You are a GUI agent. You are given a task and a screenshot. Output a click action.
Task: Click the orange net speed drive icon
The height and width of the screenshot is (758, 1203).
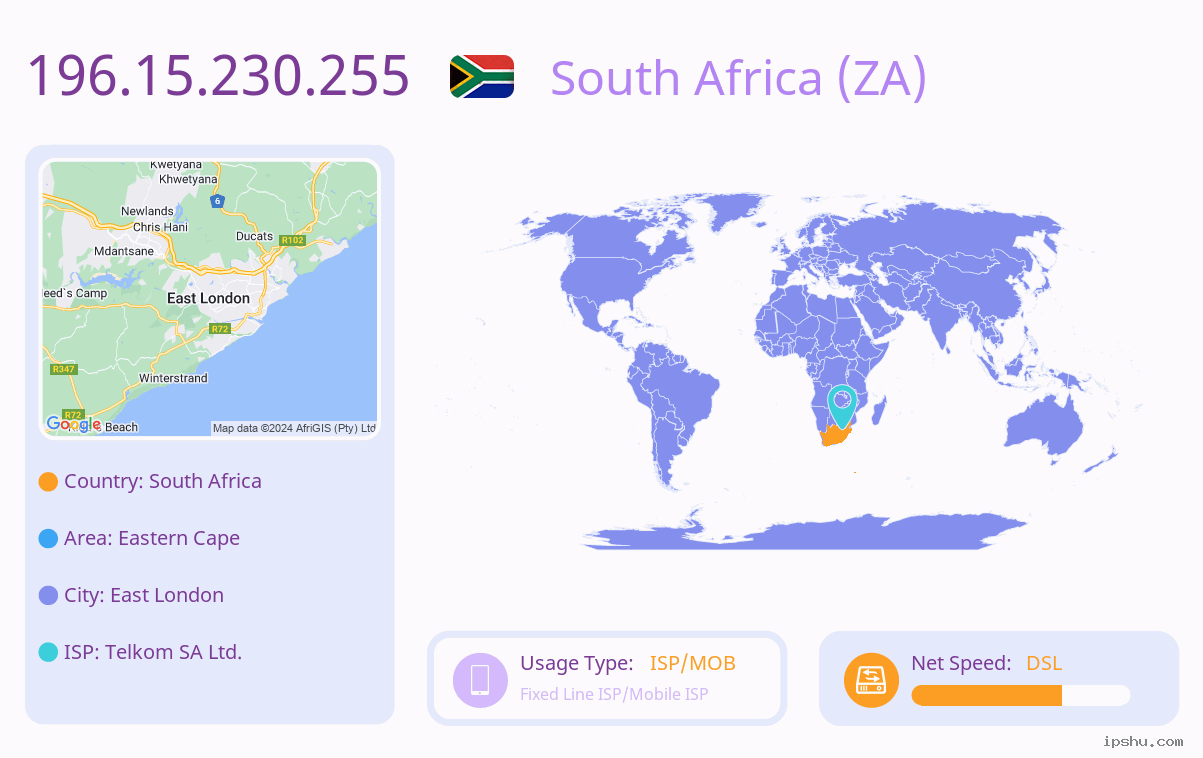click(x=871, y=680)
